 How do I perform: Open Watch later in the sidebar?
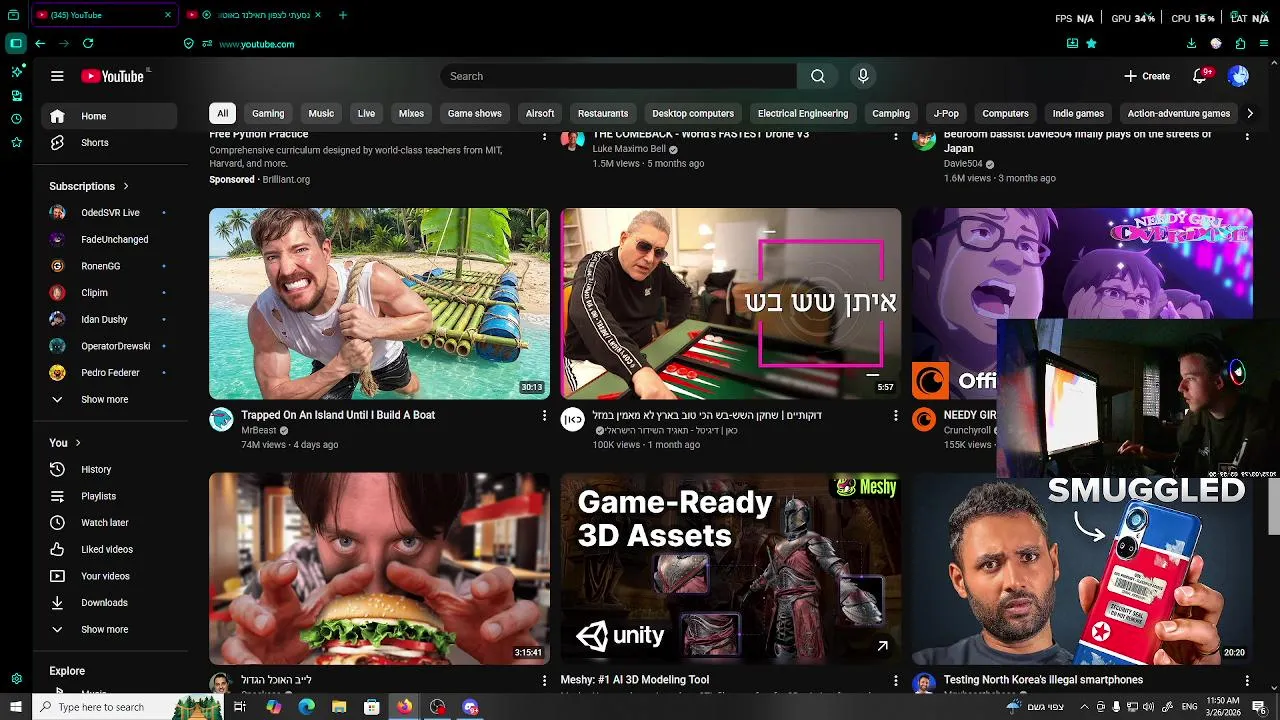pos(109,523)
